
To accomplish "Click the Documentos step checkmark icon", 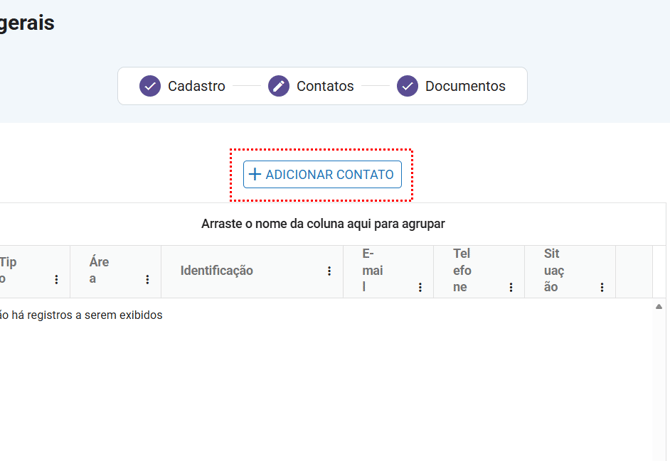I will tap(407, 86).
